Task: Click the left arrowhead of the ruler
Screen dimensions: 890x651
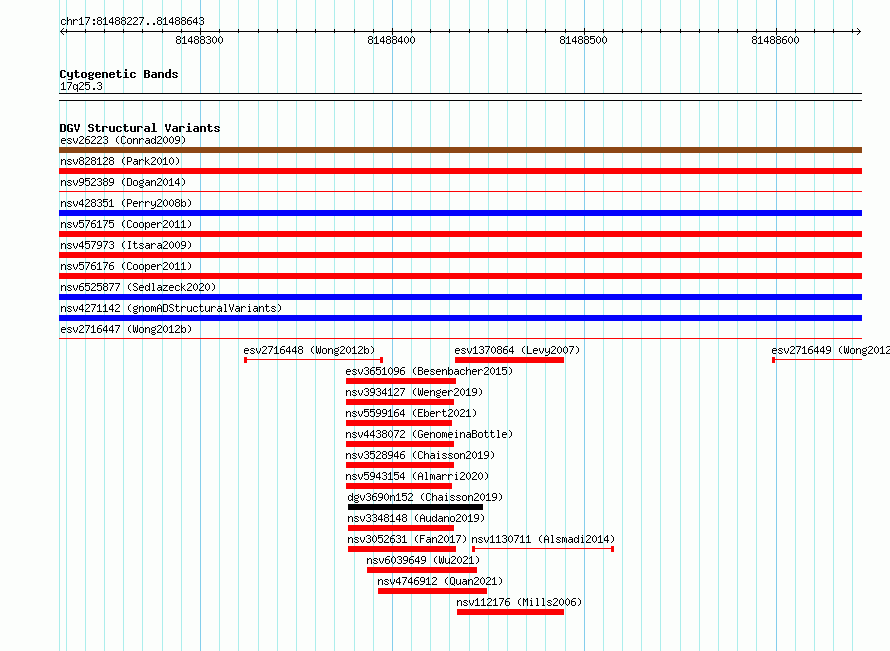Action: (62, 31)
